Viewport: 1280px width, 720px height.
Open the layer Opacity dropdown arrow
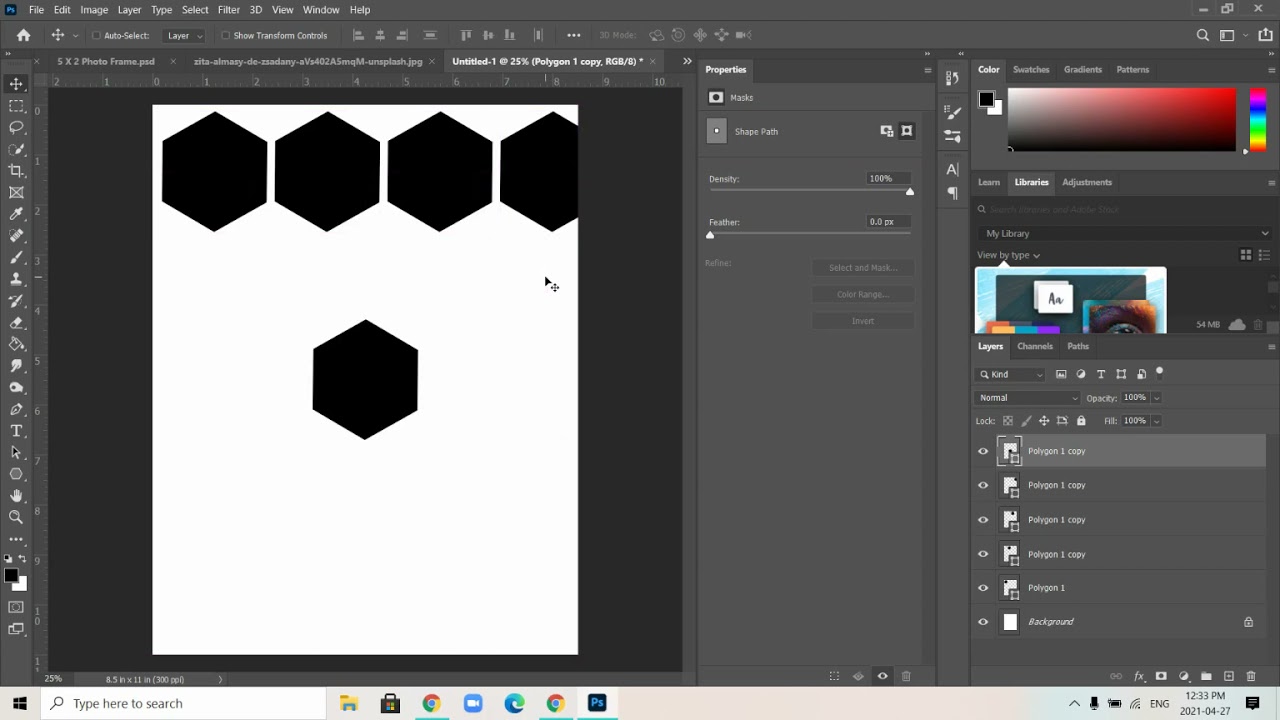pyautogui.click(x=1157, y=398)
